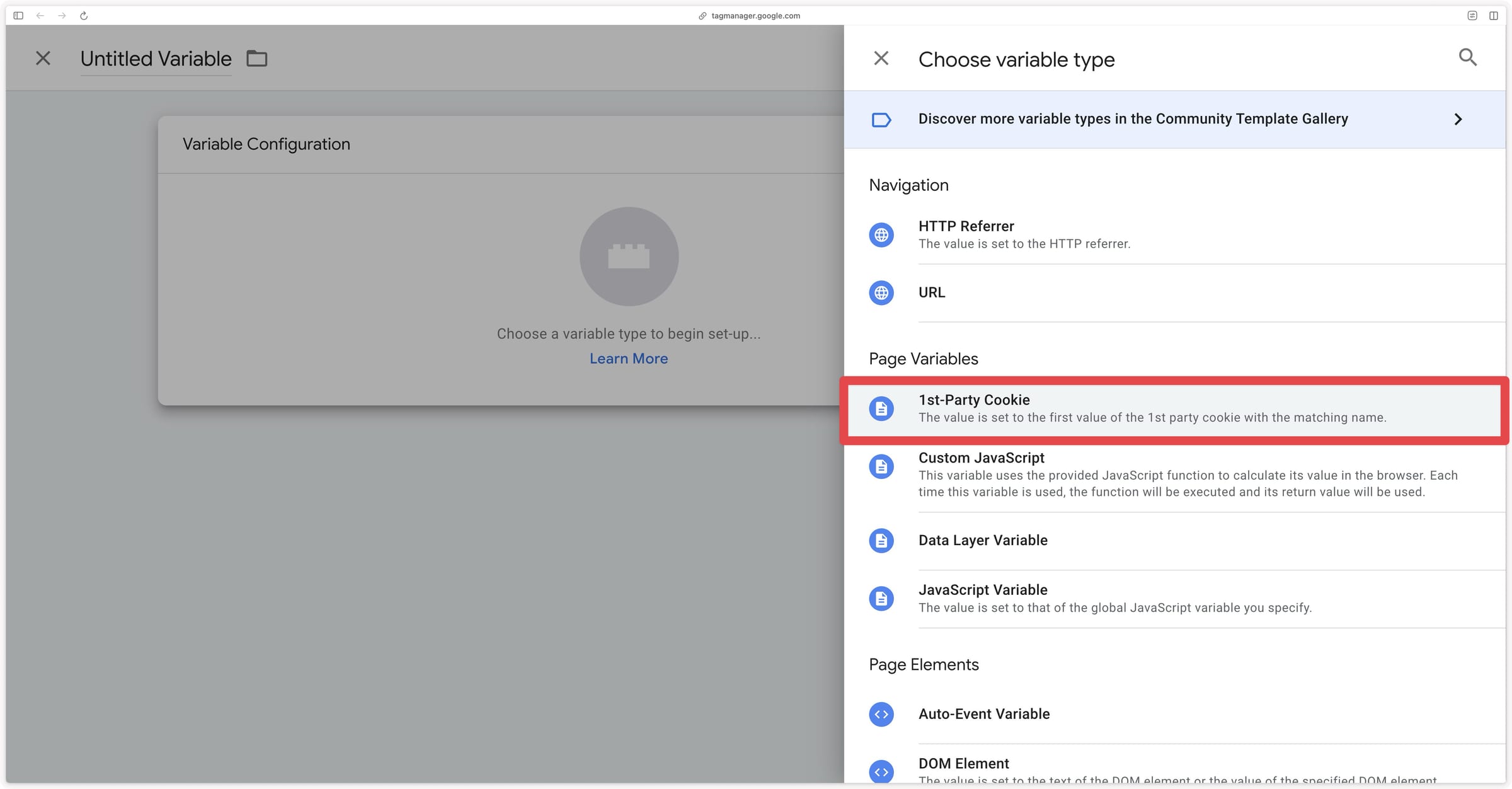Screen dimensions: 1512x789
Task: Open Community Template Gallery chevron arrow
Action: [1458, 119]
